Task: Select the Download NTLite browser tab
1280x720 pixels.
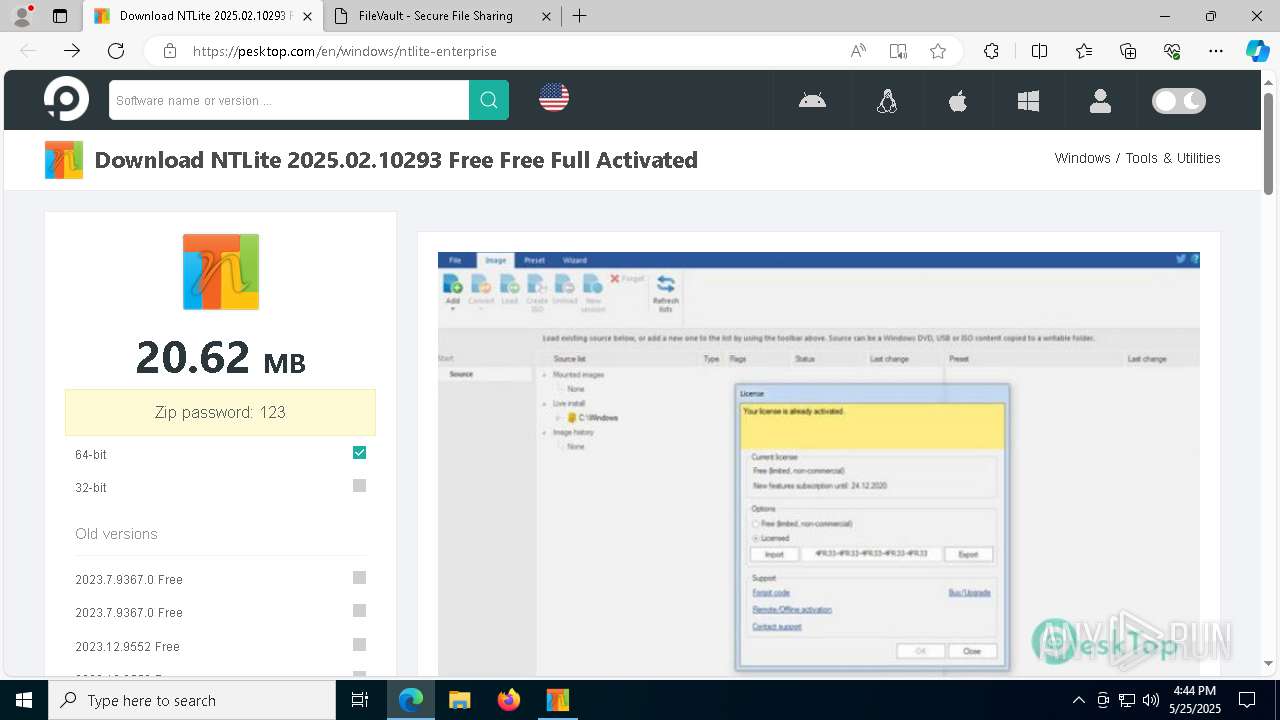Action: tap(205, 16)
